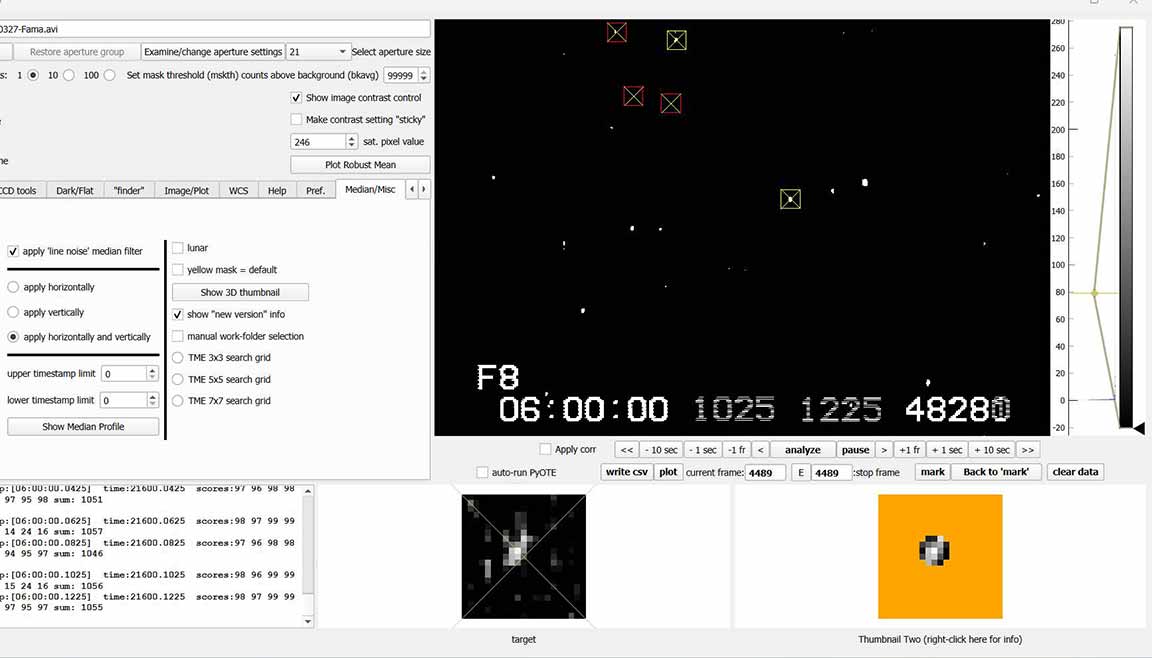
Task: Click yellow aperture box in image center
Action: pos(790,199)
